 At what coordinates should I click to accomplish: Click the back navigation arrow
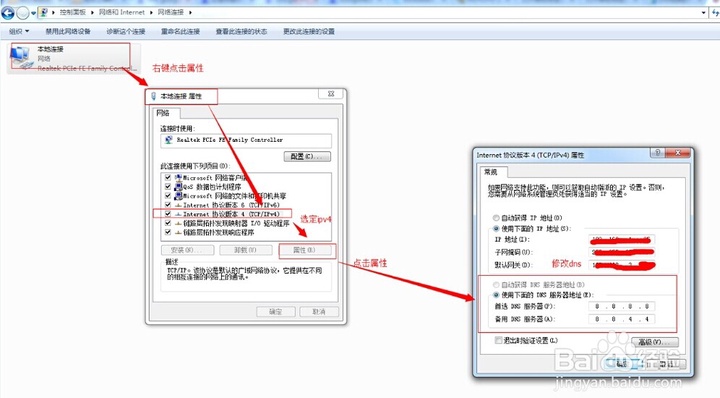(7, 12)
